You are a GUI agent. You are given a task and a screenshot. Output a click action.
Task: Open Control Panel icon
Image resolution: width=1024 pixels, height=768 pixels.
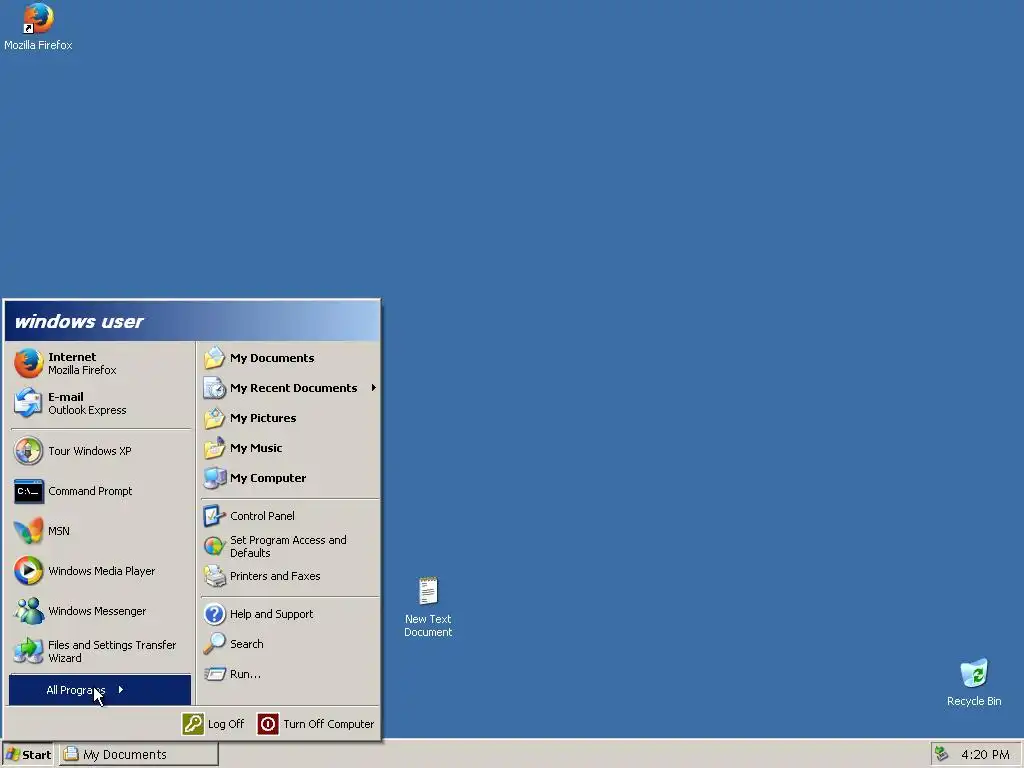[x=214, y=516]
